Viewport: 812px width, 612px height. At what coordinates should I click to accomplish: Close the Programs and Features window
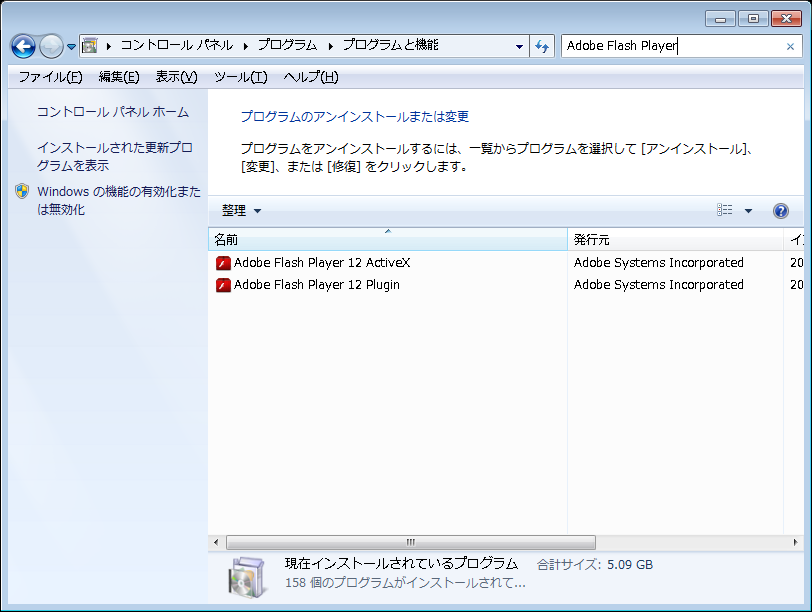(x=786, y=19)
